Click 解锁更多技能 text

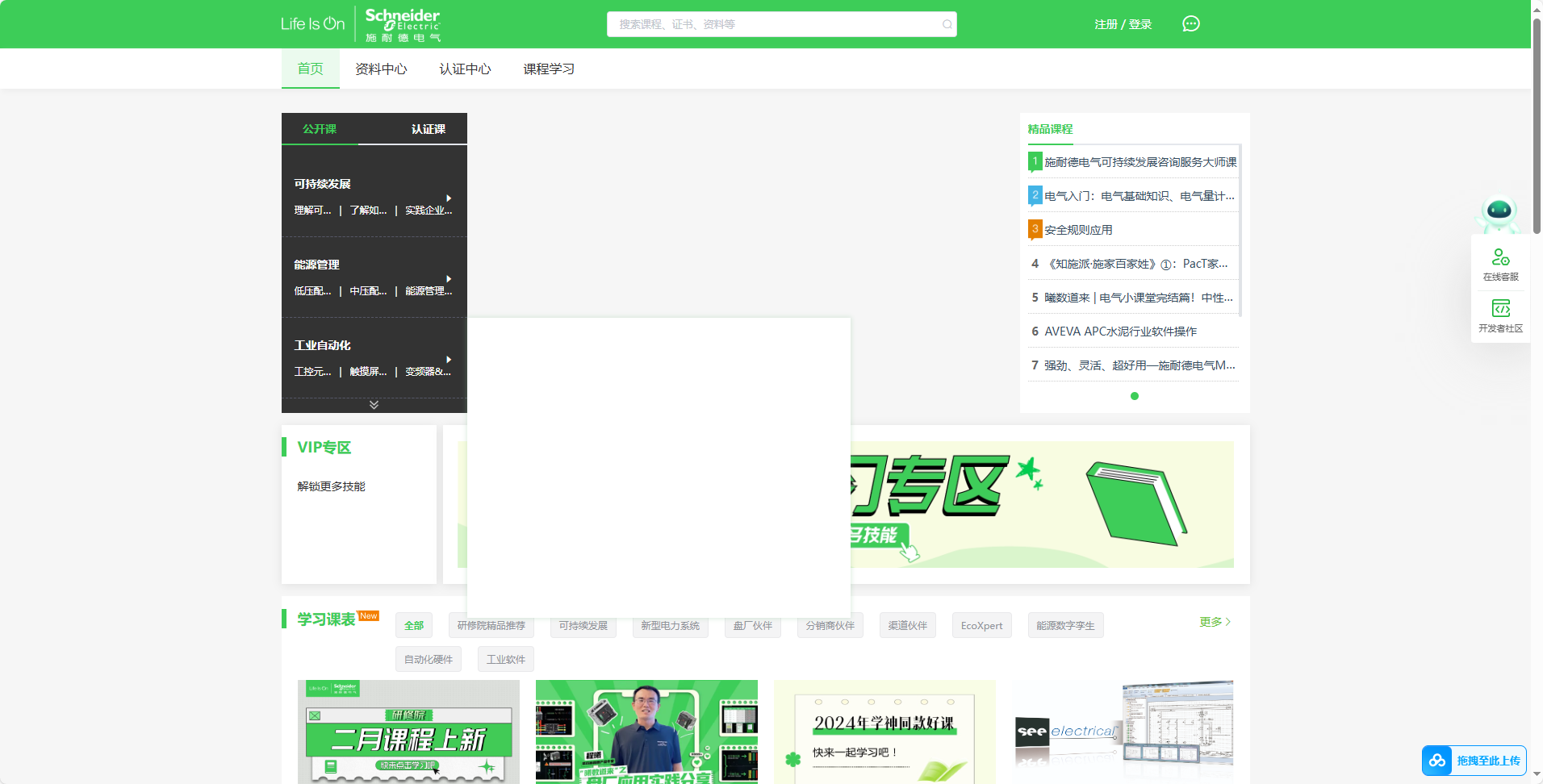331,486
